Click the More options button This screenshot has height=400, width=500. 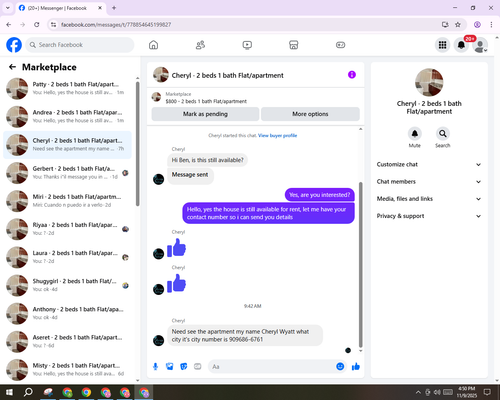tap(310, 114)
